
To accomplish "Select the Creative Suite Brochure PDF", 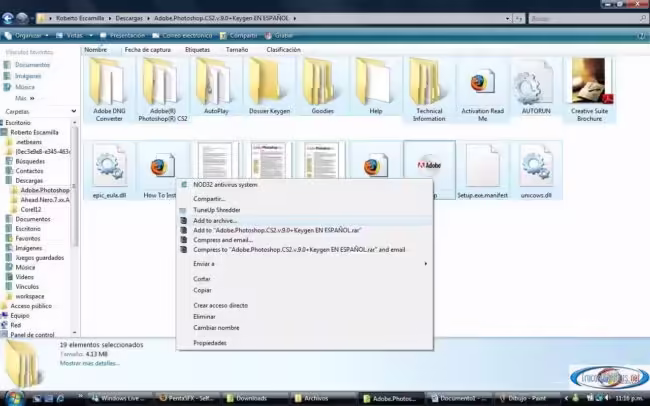I will coord(589,90).
